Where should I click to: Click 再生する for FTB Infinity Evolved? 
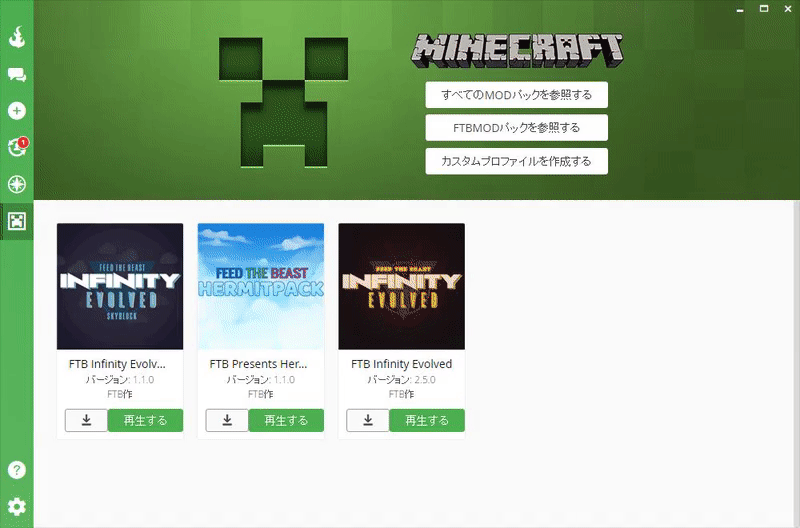coord(427,420)
